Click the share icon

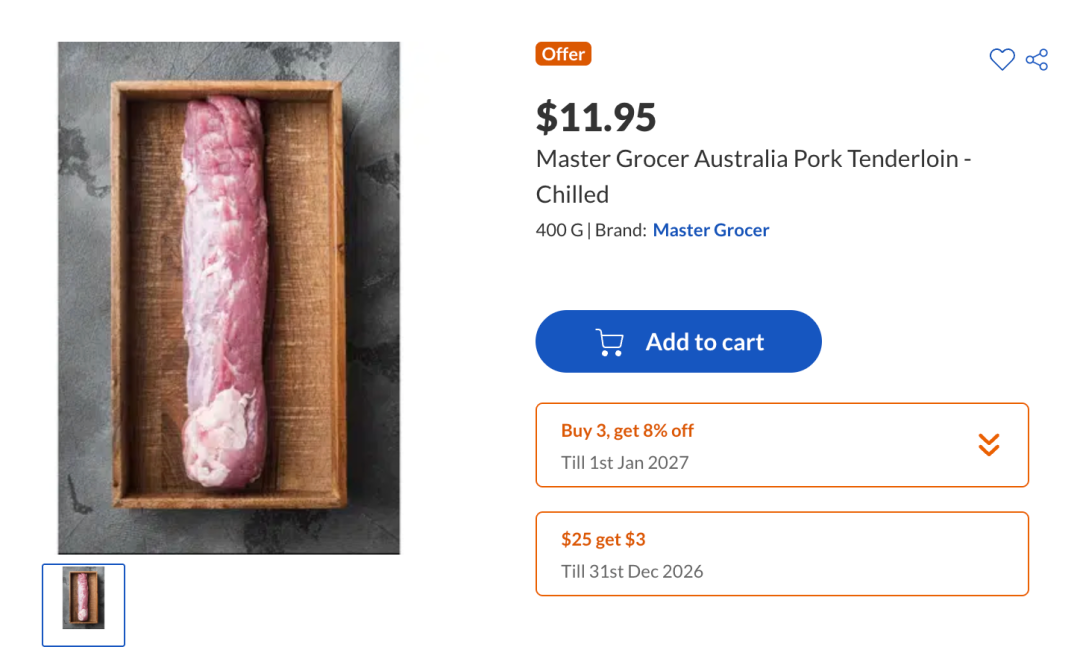coord(1037,60)
